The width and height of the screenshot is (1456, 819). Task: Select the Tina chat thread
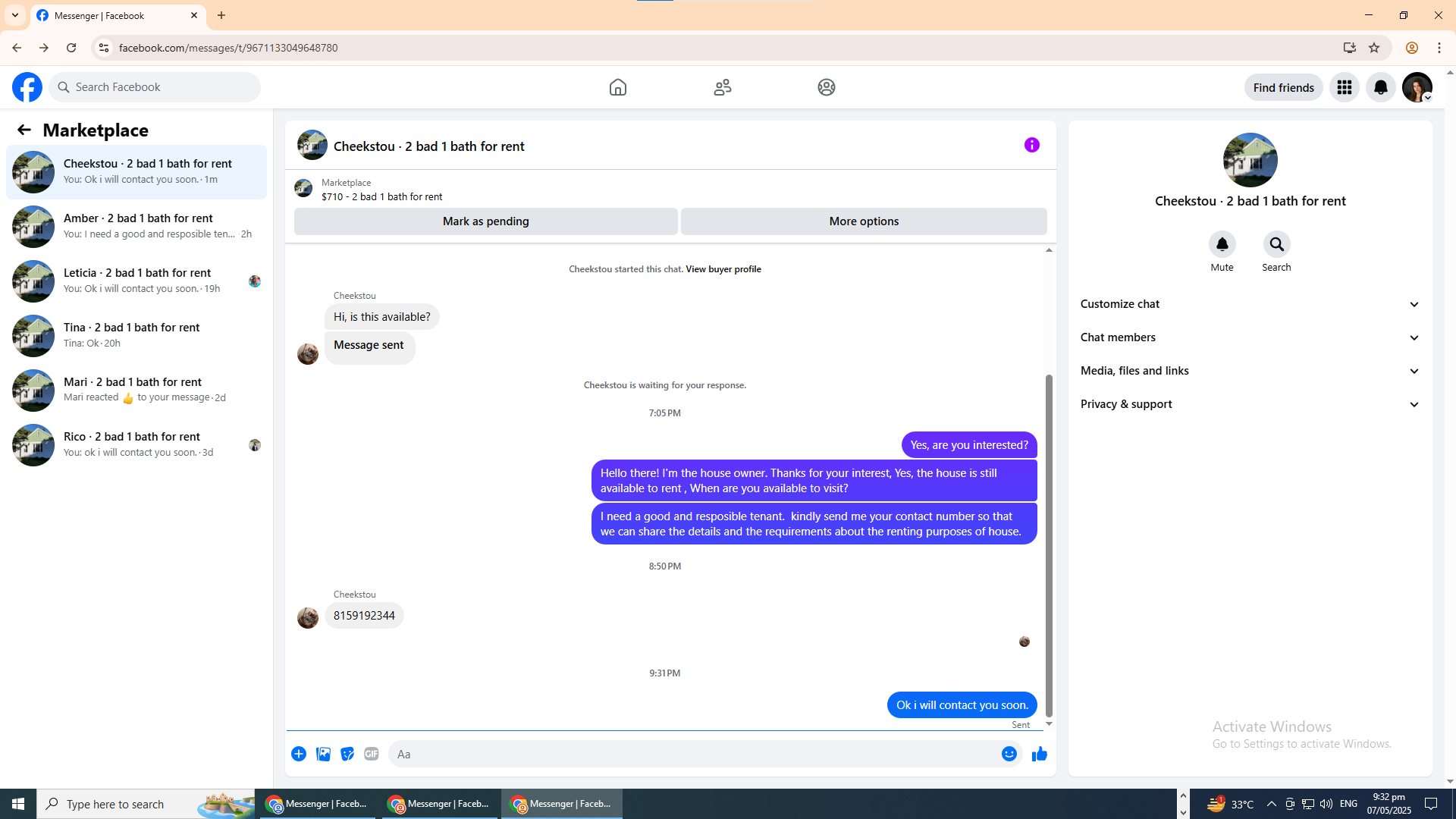pyautogui.click(x=136, y=335)
